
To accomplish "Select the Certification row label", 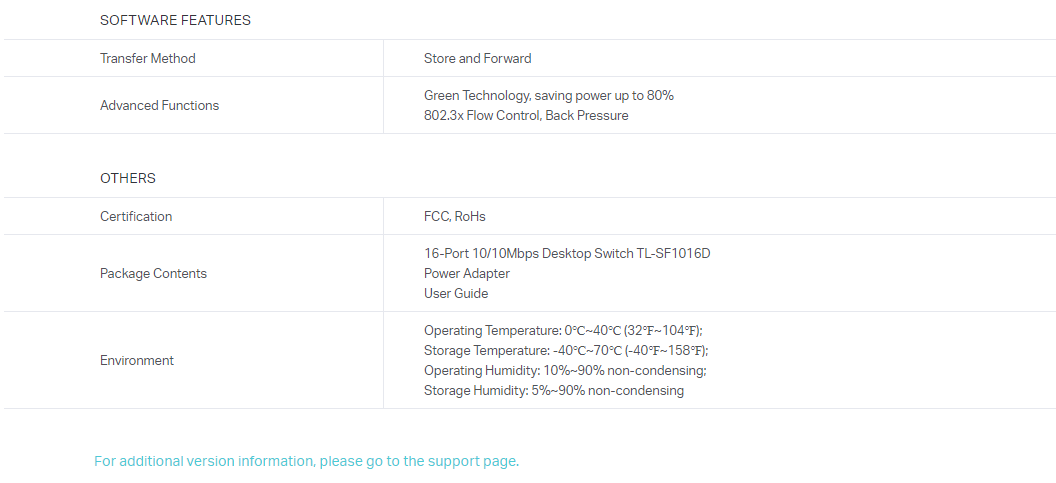I will coord(136,216).
